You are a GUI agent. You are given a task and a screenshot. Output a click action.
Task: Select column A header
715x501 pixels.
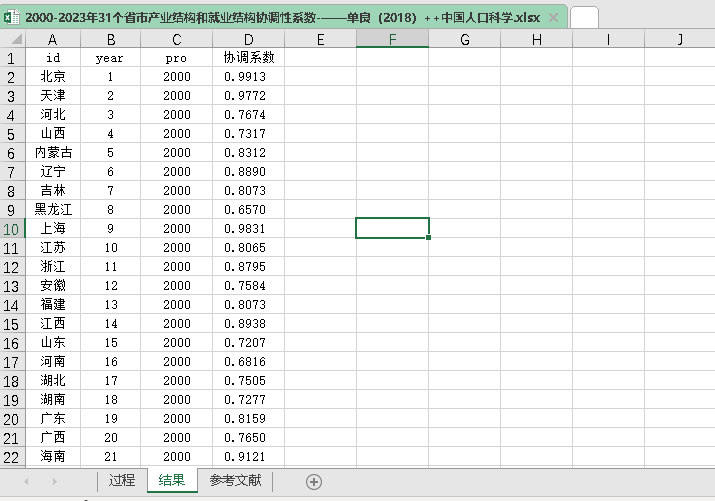click(53, 40)
